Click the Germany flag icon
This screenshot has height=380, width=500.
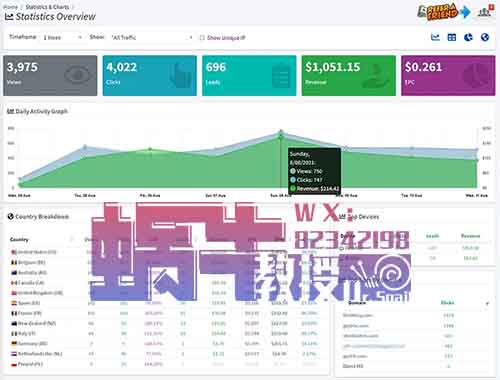pos(14,343)
